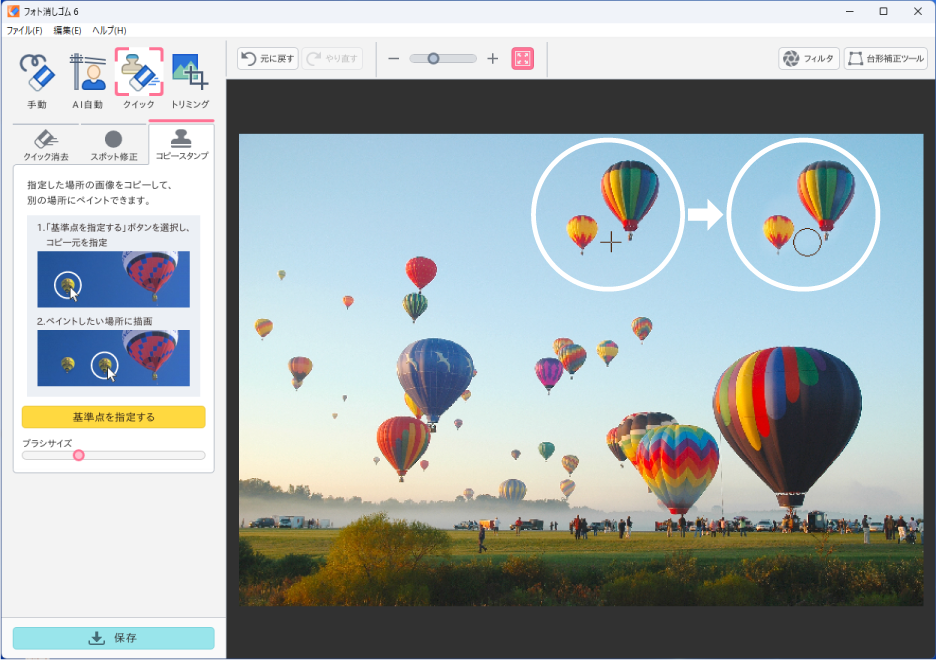This screenshot has height=660, width=936.
Task: Select the クイック quick eraser tool
Action: pyautogui.click(x=139, y=80)
